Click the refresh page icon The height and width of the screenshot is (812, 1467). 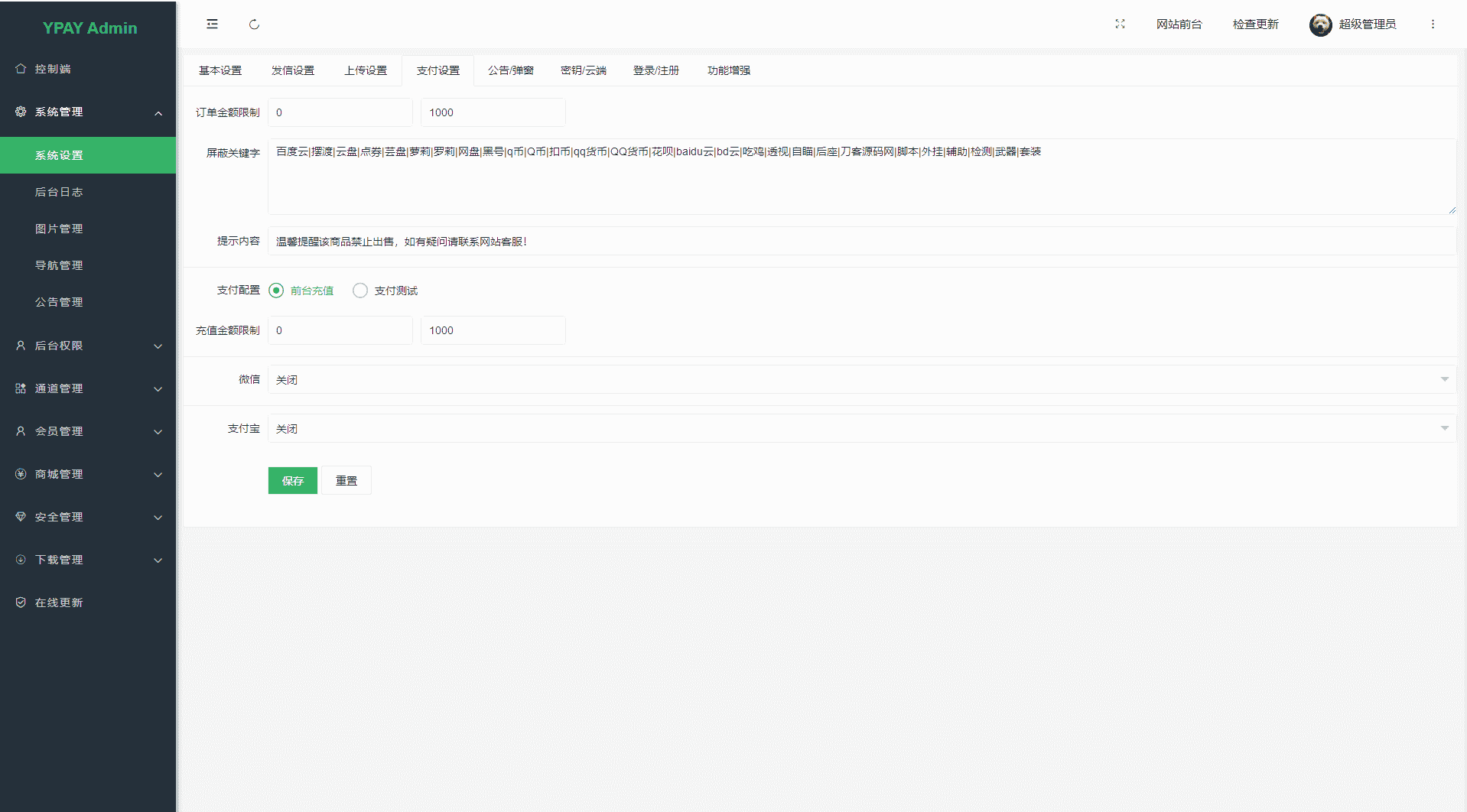[254, 24]
